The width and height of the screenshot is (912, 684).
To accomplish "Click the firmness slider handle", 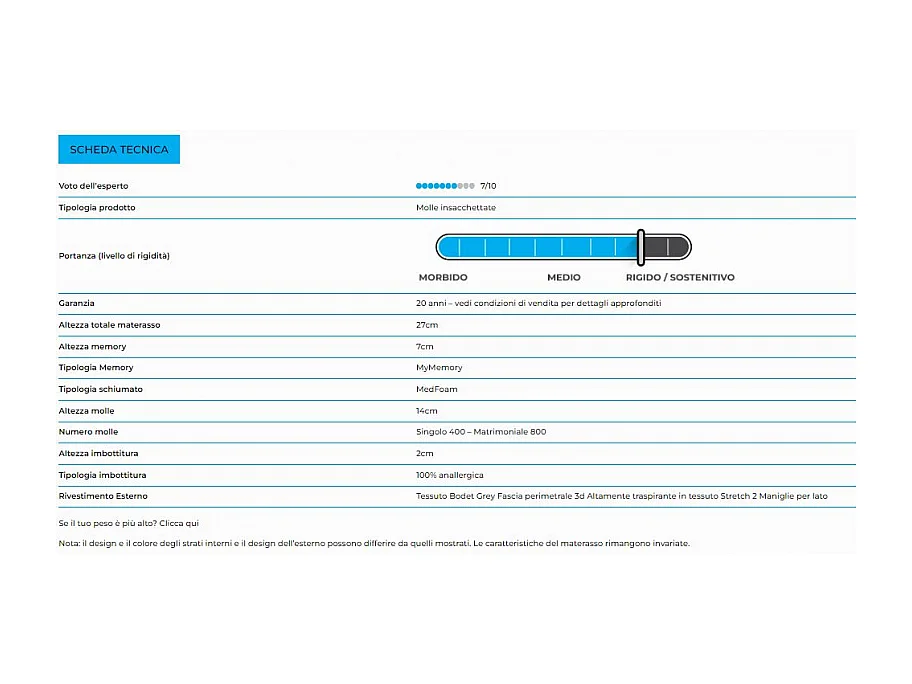I will (640, 246).
